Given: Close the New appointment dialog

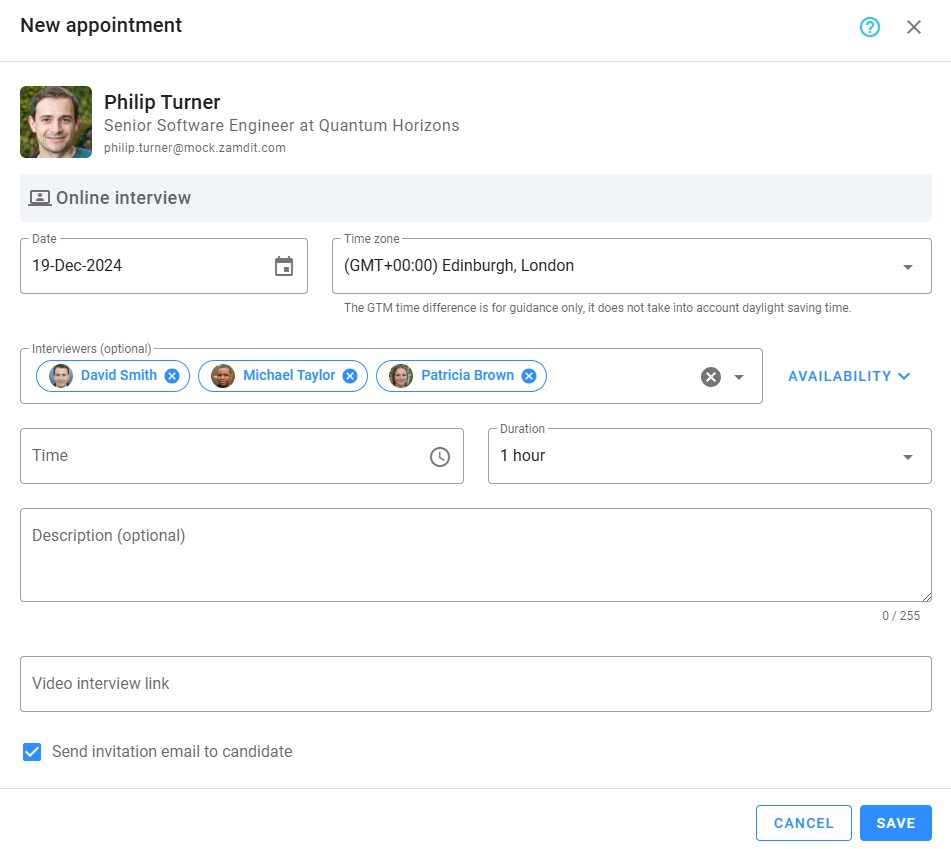Looking at the screenshot, I should point(914,27).
